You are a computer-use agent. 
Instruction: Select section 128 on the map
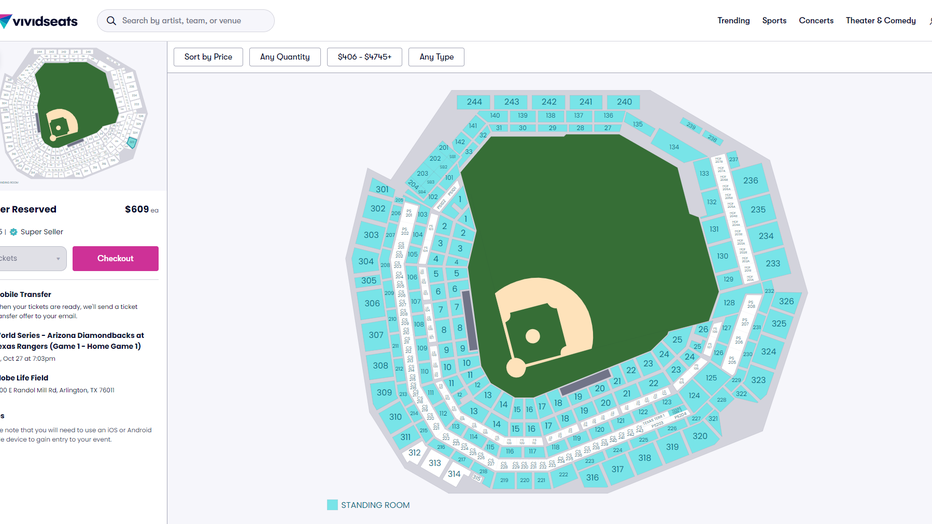[729, 302]
